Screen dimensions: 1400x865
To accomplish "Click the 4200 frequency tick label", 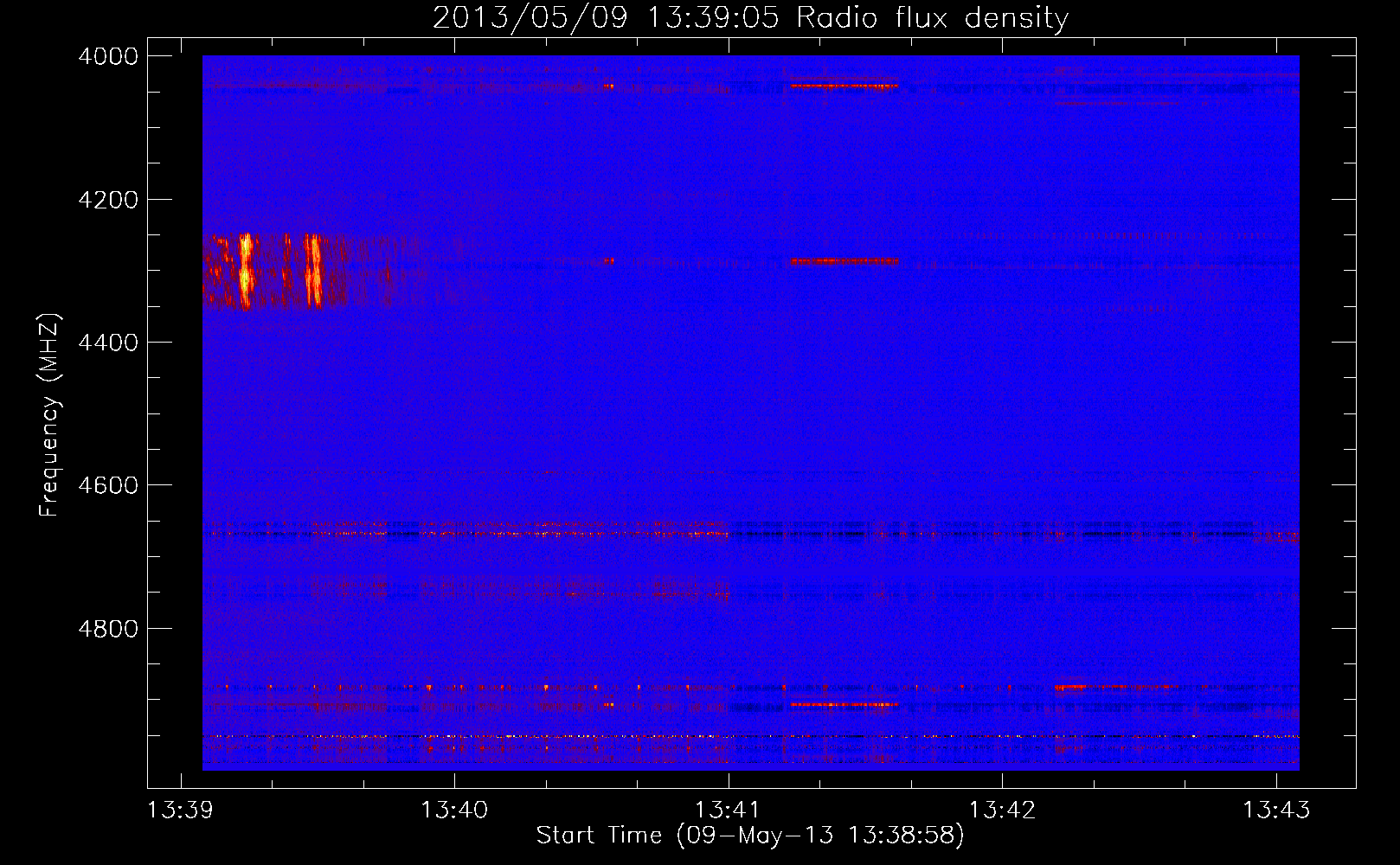I will (x=107, y=200).
